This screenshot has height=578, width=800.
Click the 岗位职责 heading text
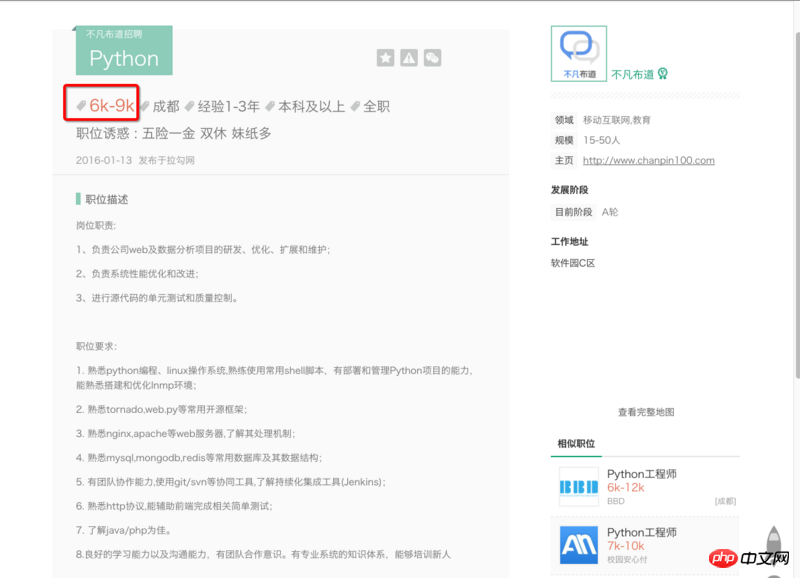[x=96, y=225]
